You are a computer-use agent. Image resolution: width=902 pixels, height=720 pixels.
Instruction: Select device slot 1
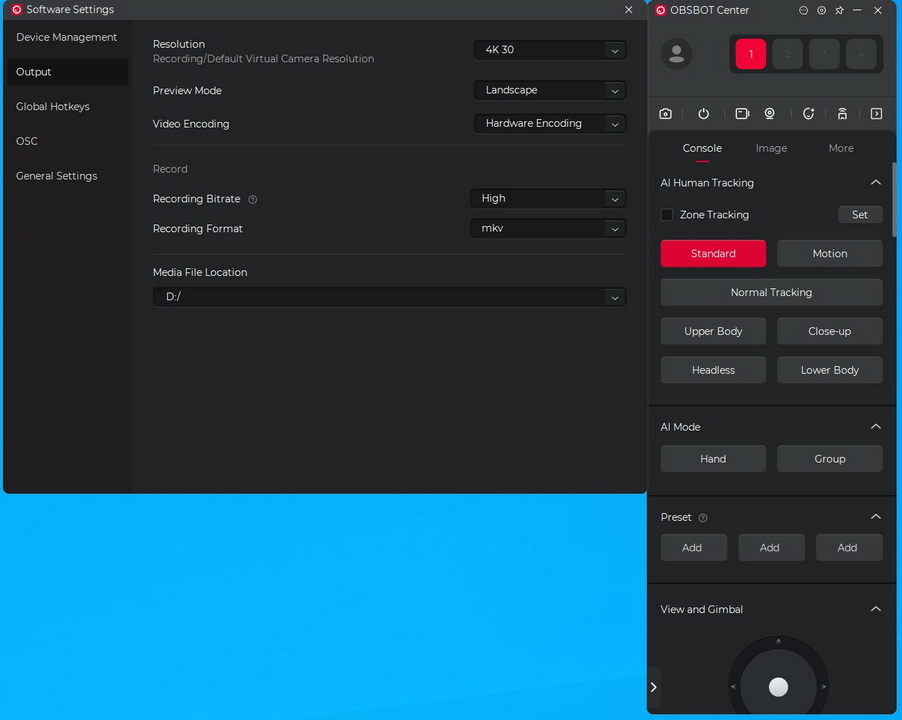pos(751,54)
